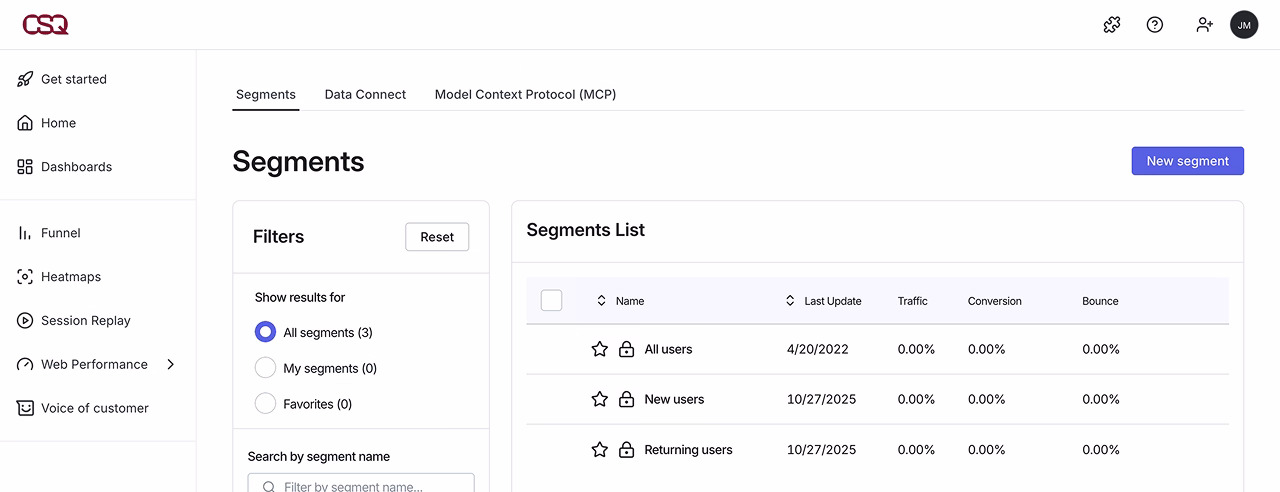This screenshot has width=1280, height=492.
Task: Click the Traffic column header
Action: (913, 301)
